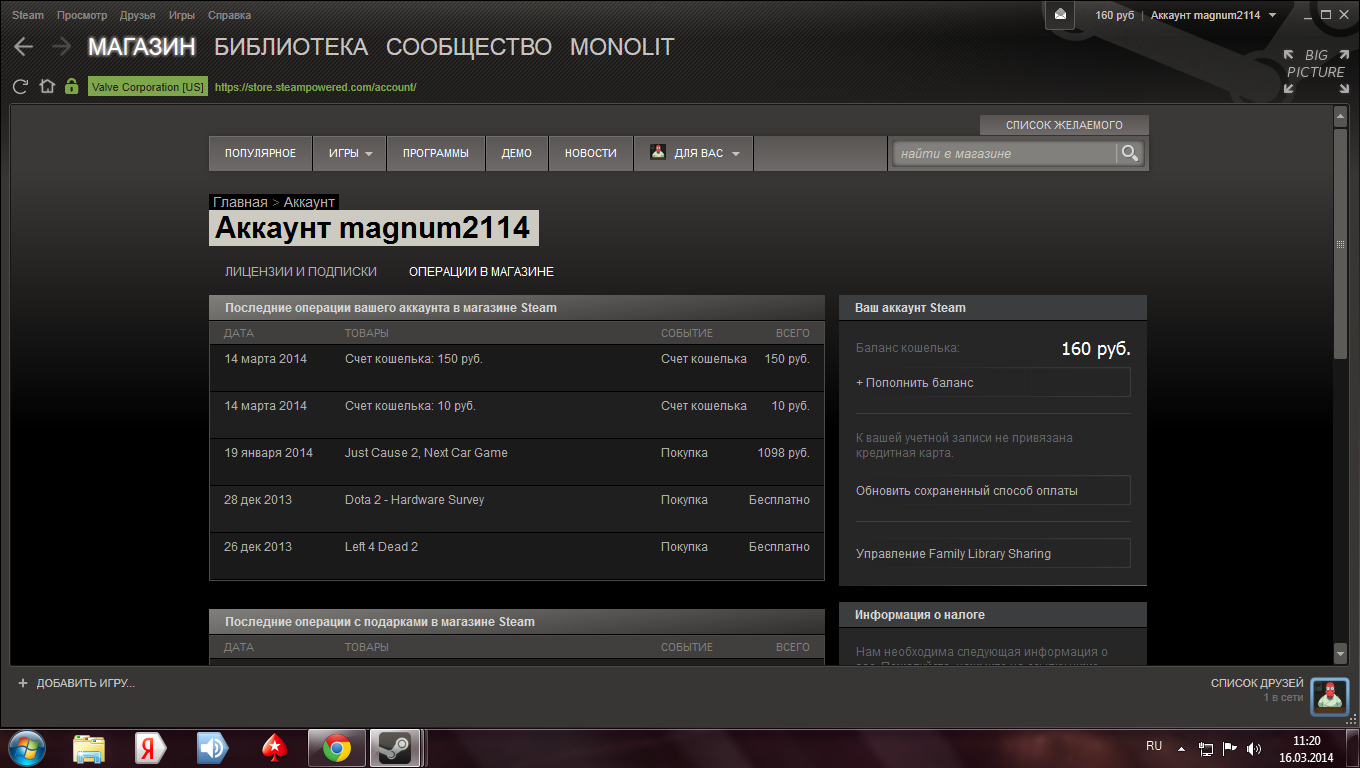The image size is (1360, 768).
Task: Click the store search magnifier icon
Action: coord(1130,153)
